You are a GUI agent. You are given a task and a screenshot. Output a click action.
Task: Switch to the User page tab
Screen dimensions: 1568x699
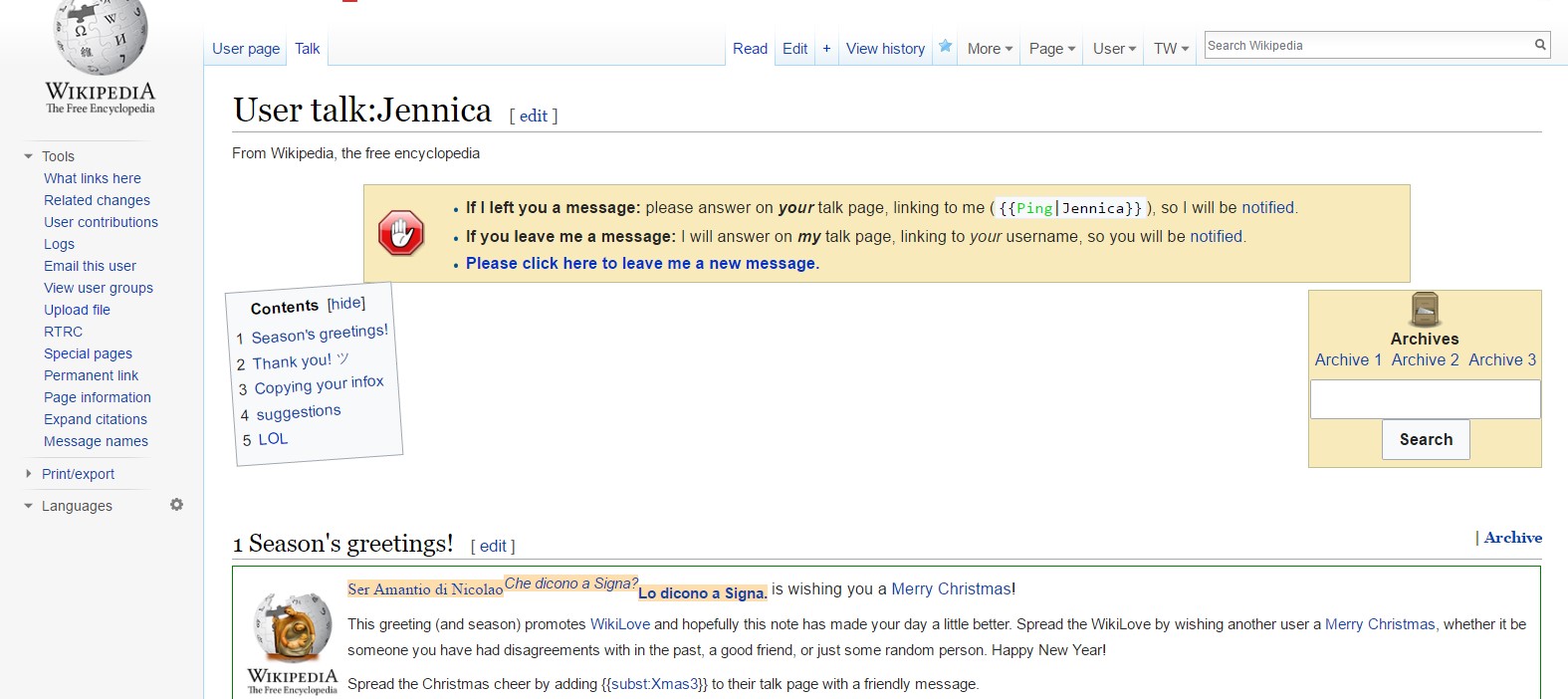click(246, 48)
